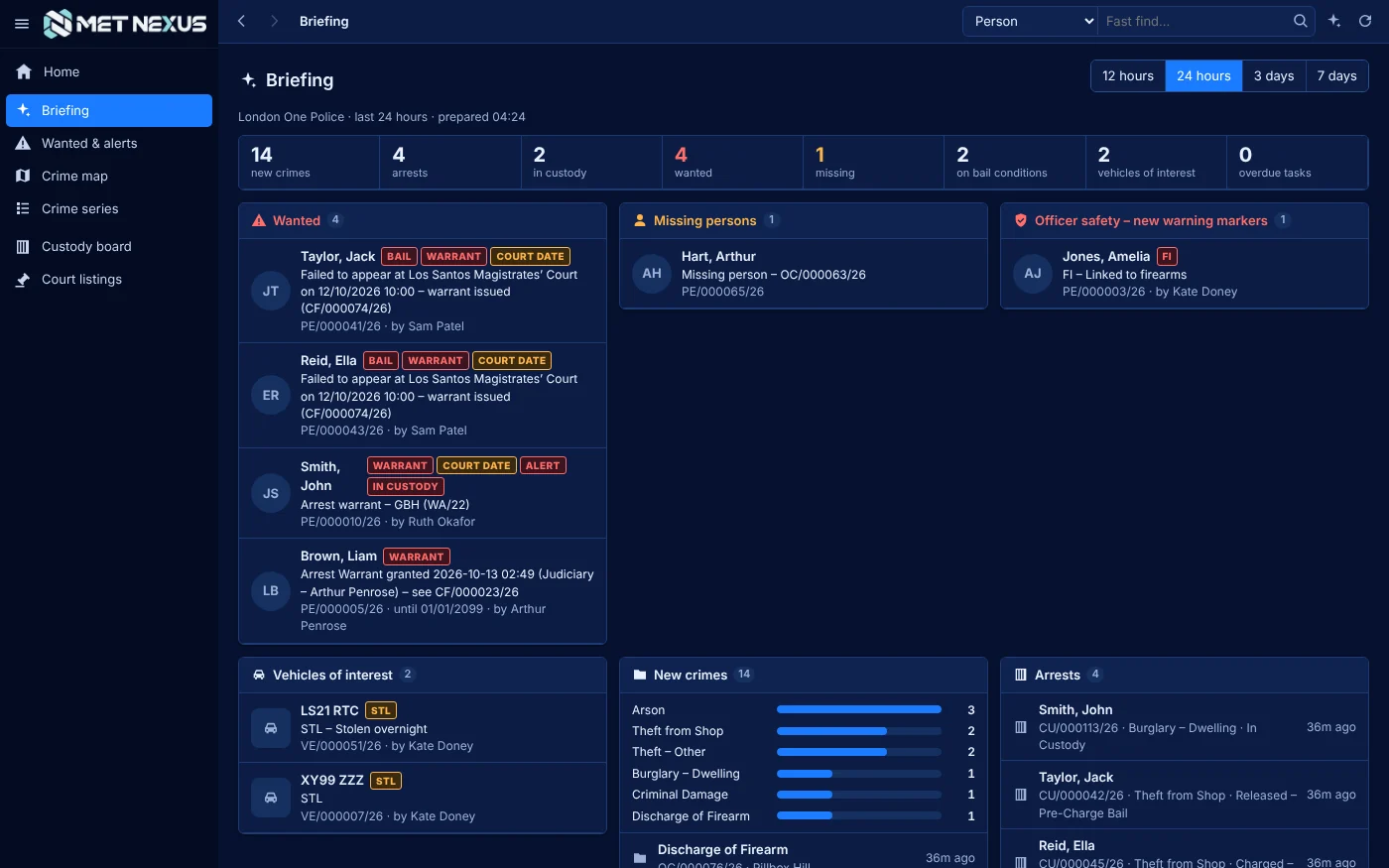Open the hamburger menu
Image resolution: width=1389 pixels, height=868 pixels.
(22, 24)
